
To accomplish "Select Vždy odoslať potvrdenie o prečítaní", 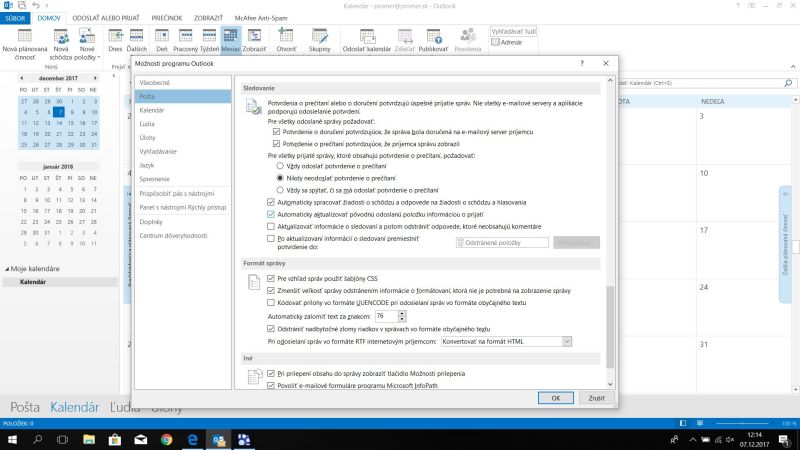I will pos(280,166).
